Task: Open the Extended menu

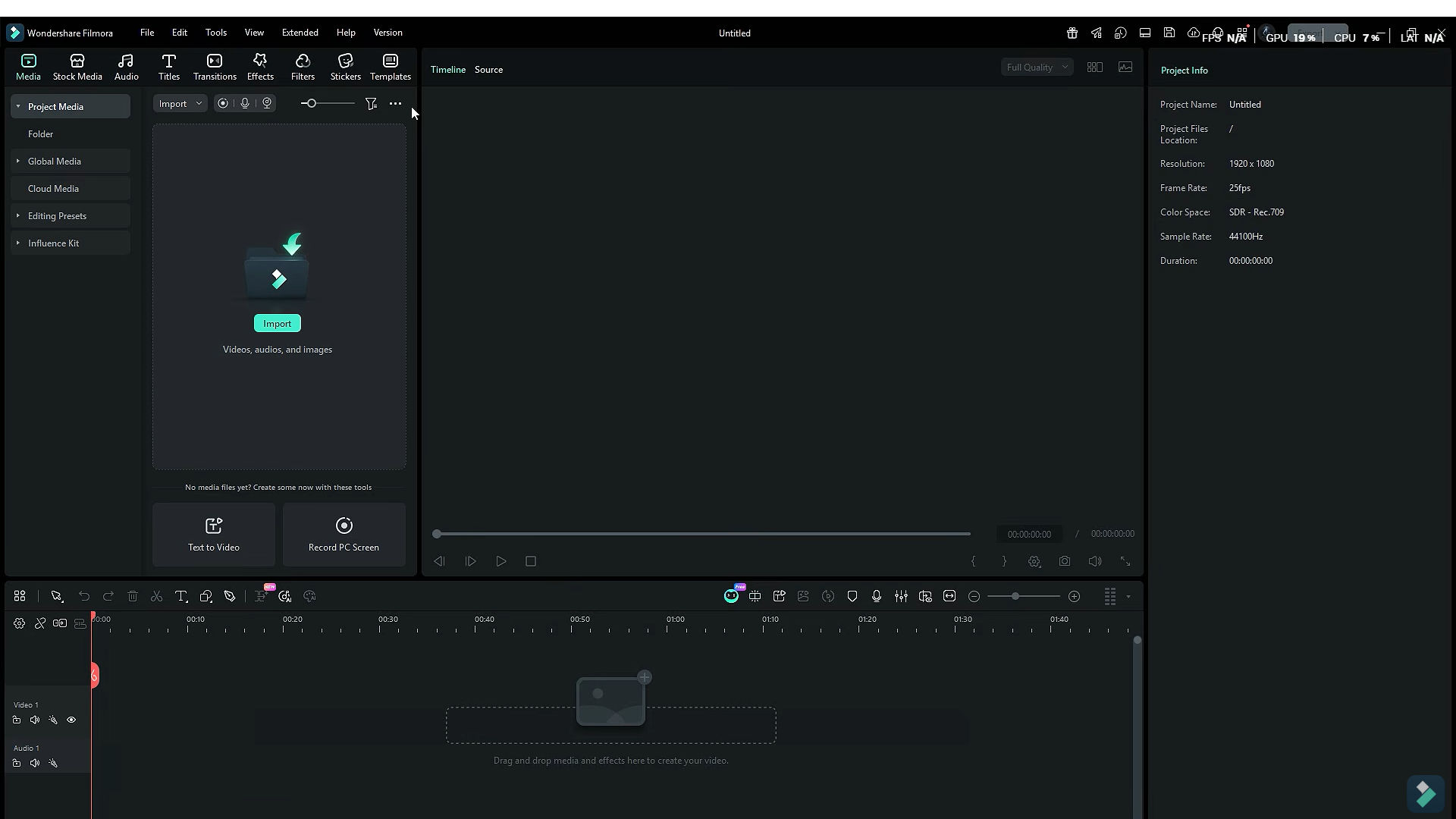Action: (300, 33)
